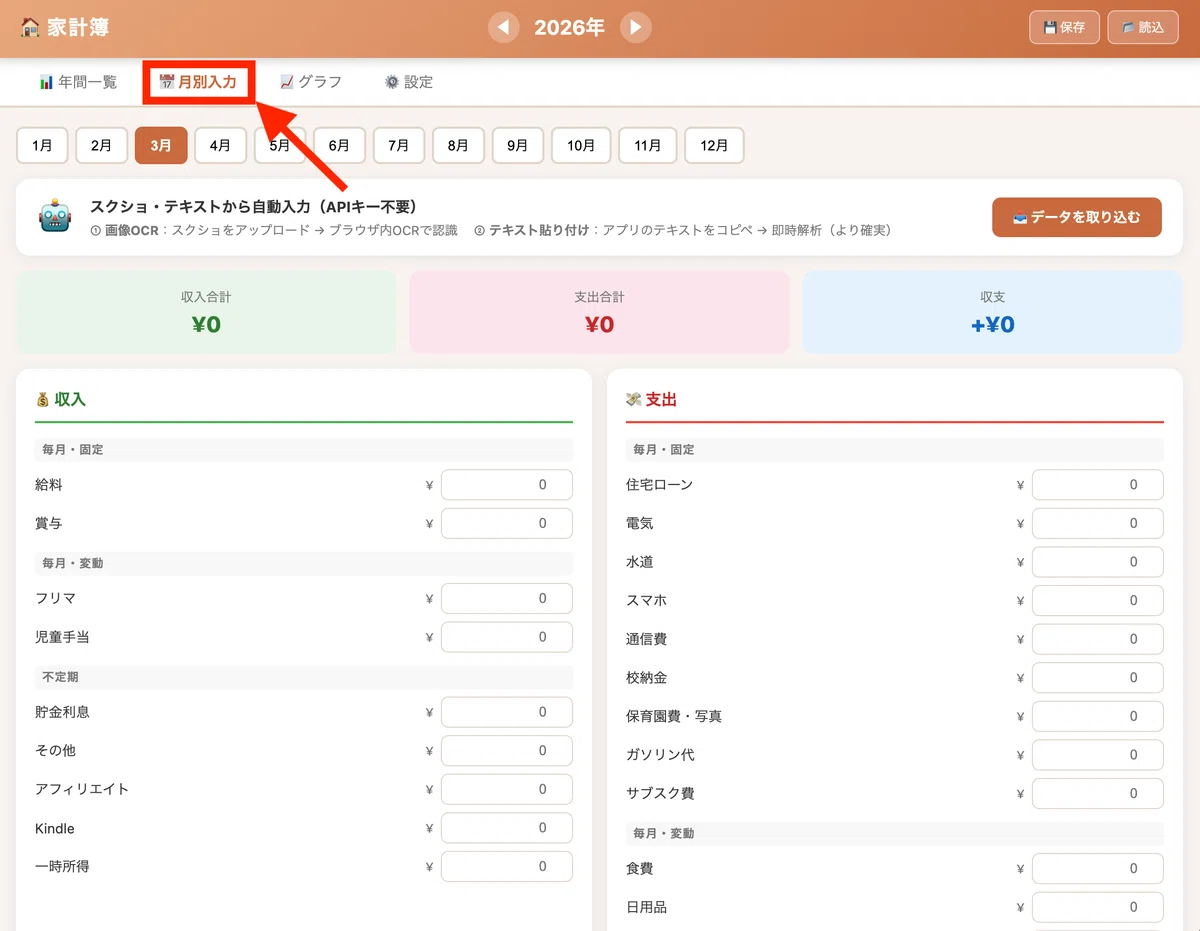The image size is (1200, 931).
Task: Click the 一時所得 amount field
Action: 507,866
